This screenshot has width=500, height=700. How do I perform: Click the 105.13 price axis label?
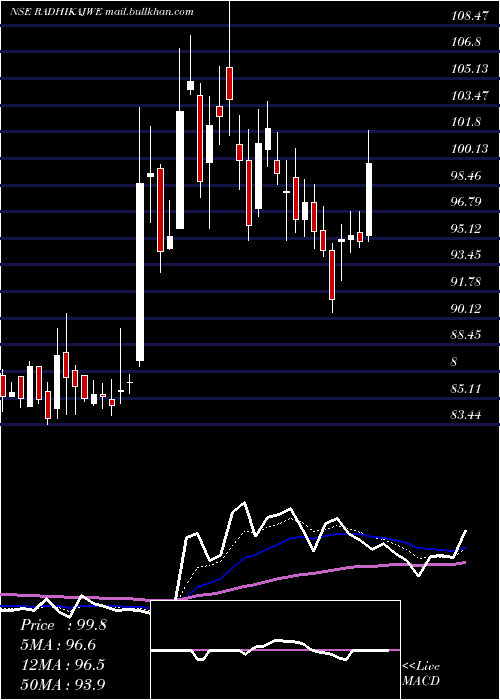coord(469,69)
